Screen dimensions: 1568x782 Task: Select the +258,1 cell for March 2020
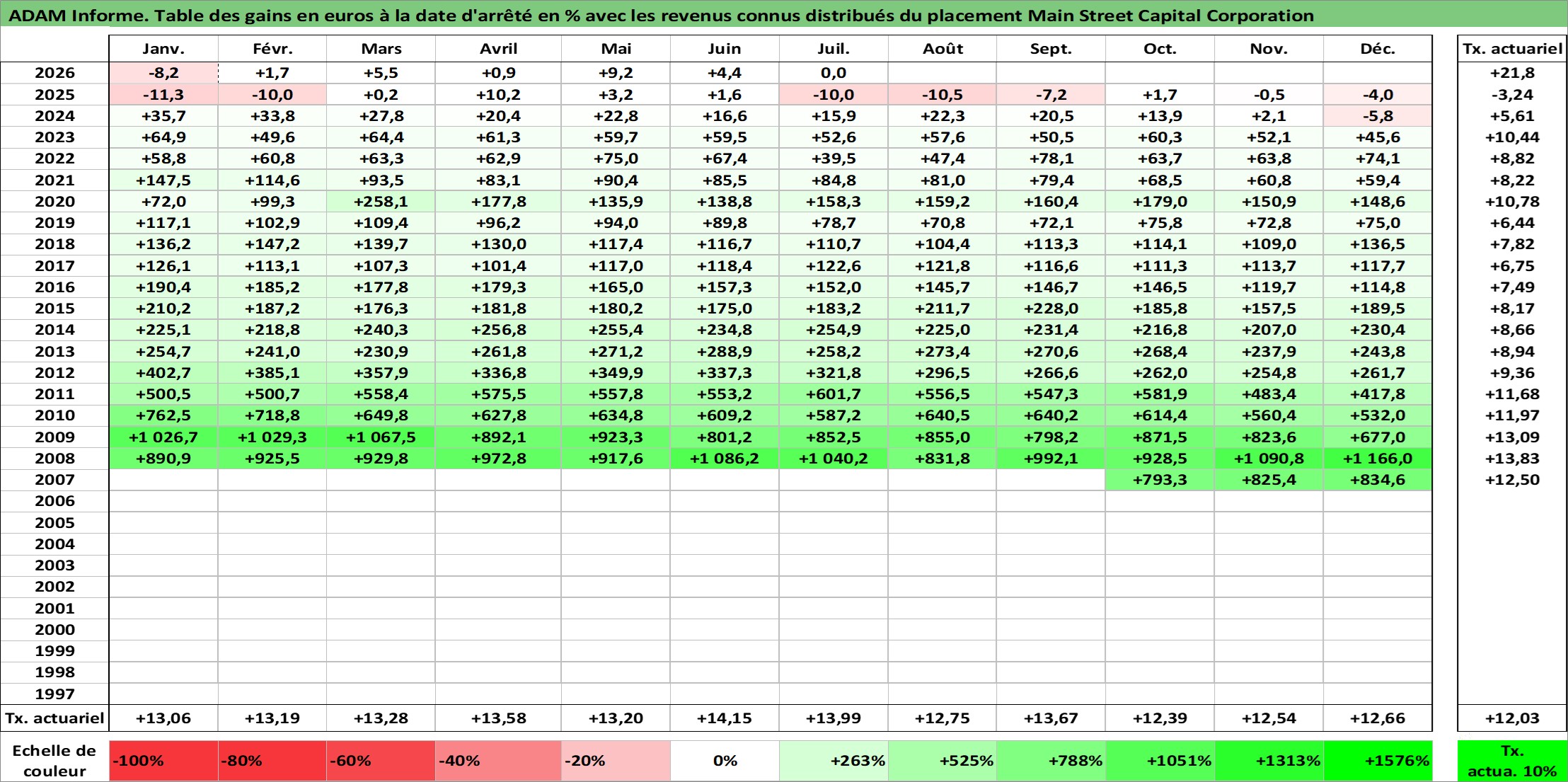point(381,202)
